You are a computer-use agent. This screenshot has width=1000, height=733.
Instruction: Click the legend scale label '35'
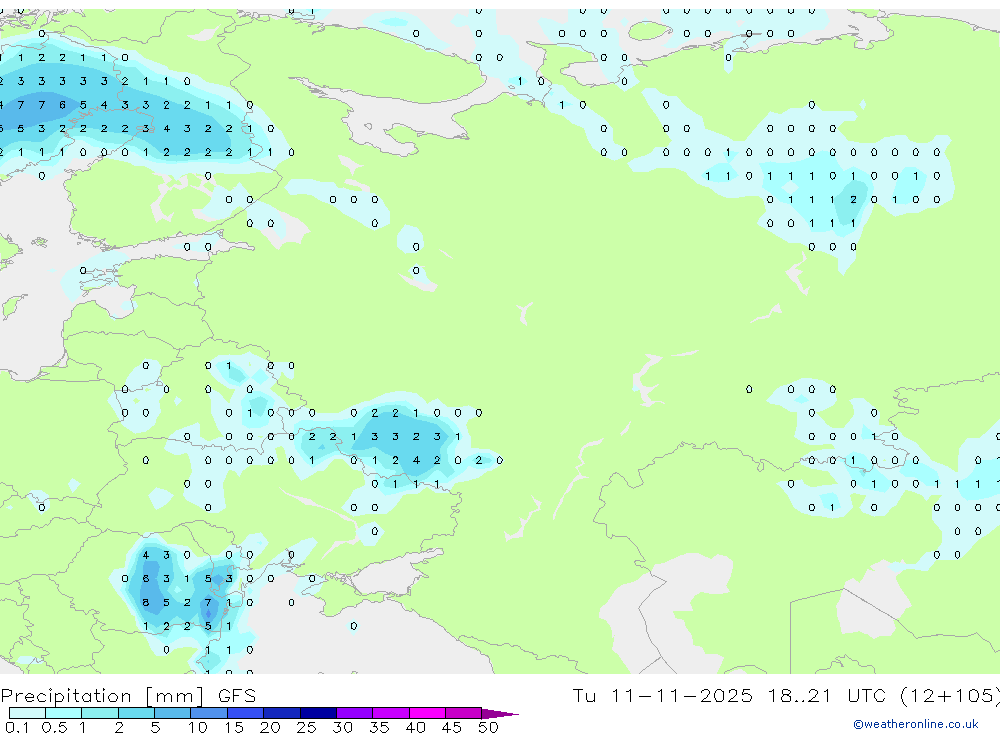tap(379, 727)
